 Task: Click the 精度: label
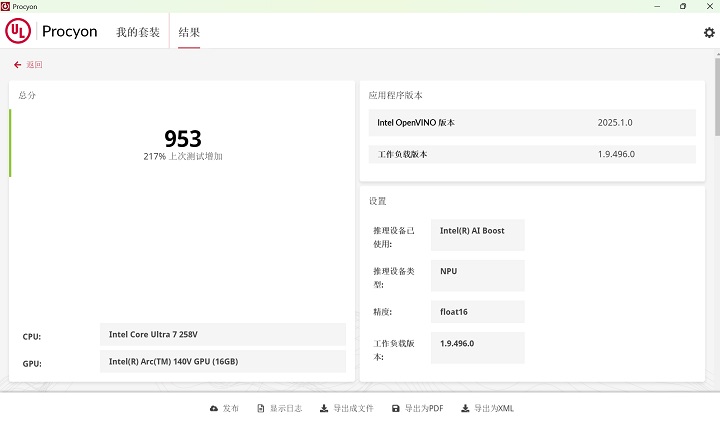click(x=382, y=312)
